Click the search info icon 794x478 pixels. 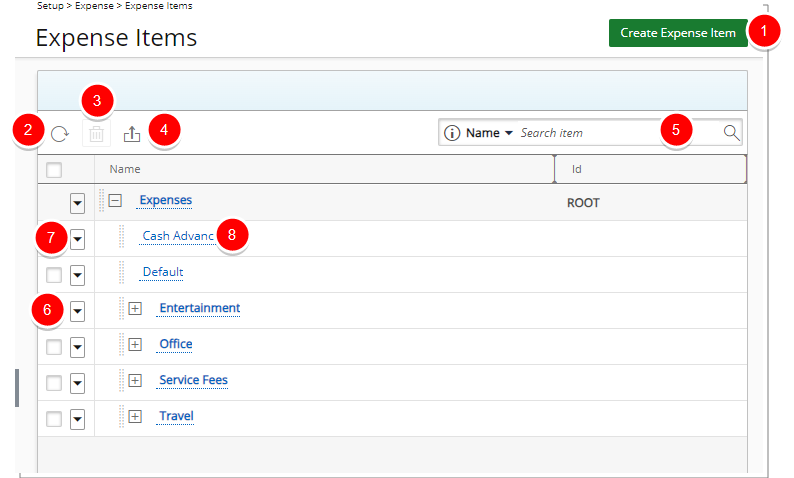[452, 133]
